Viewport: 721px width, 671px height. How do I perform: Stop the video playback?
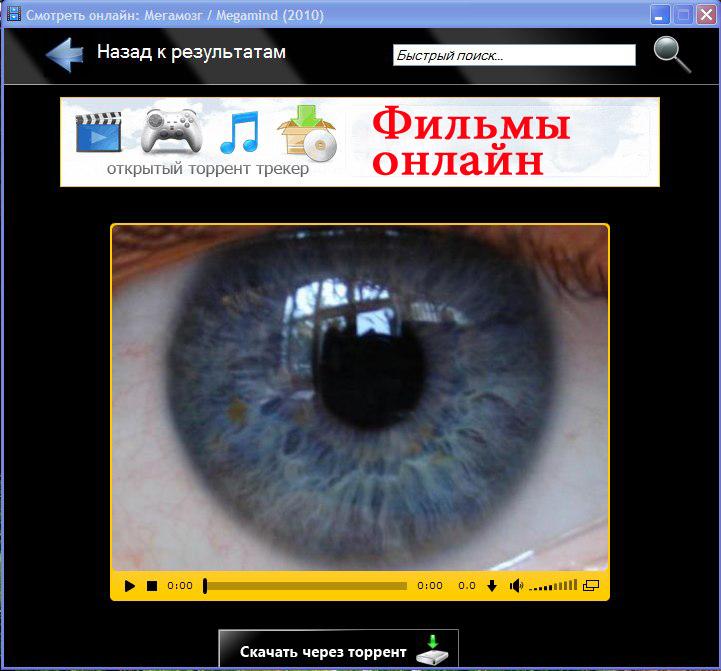click(152, 586)
